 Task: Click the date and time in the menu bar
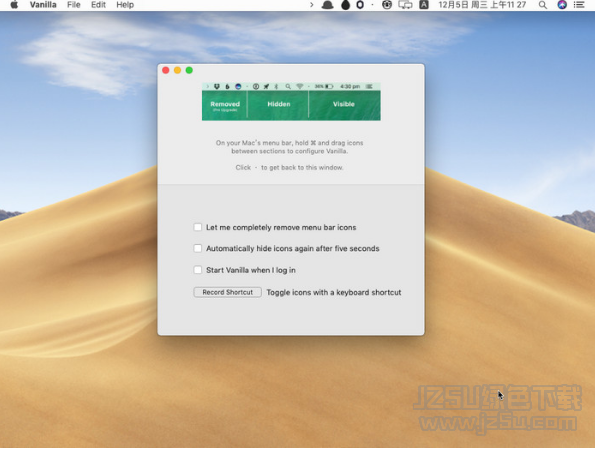[482, 5]
